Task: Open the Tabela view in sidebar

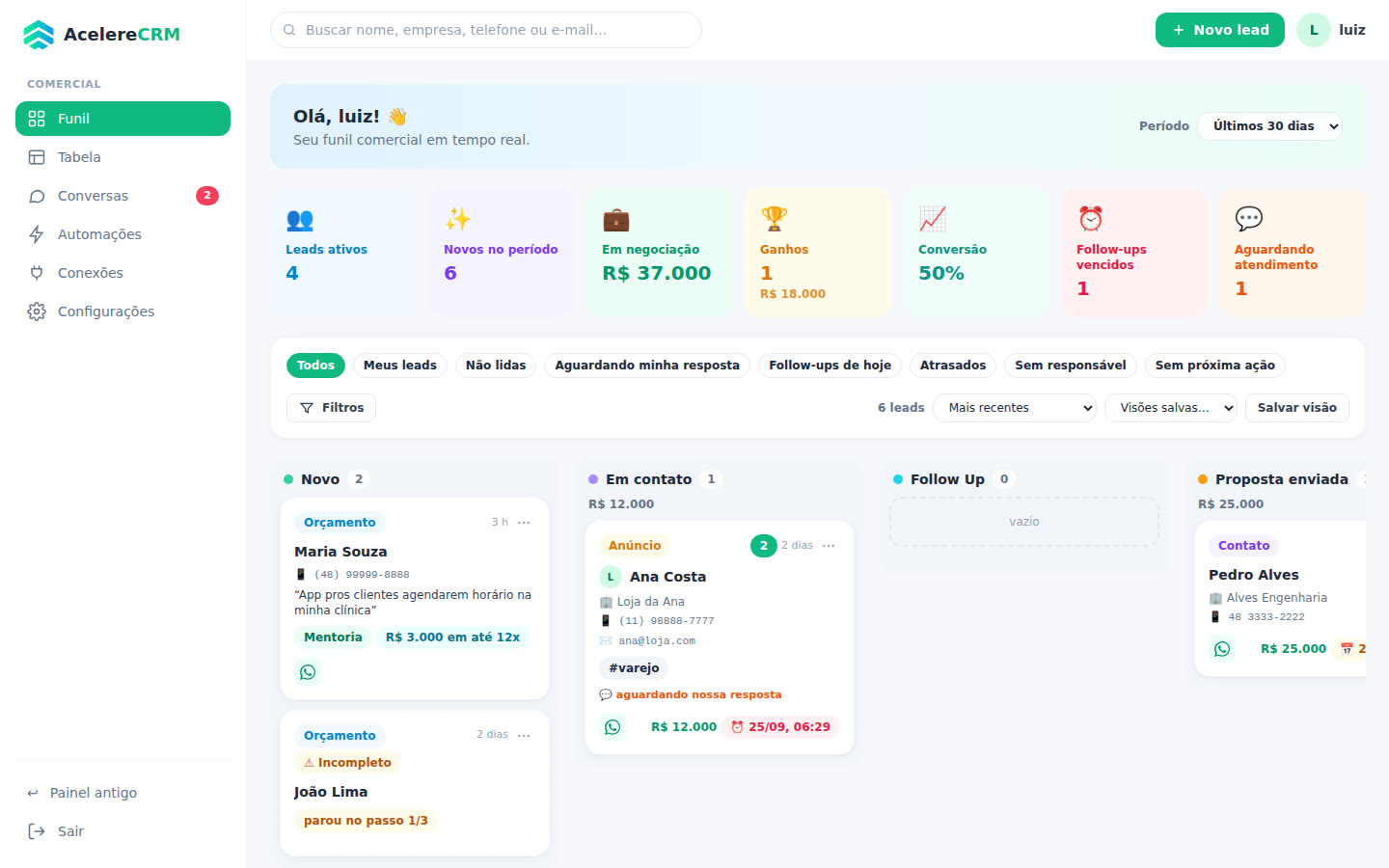Action: 123,157
